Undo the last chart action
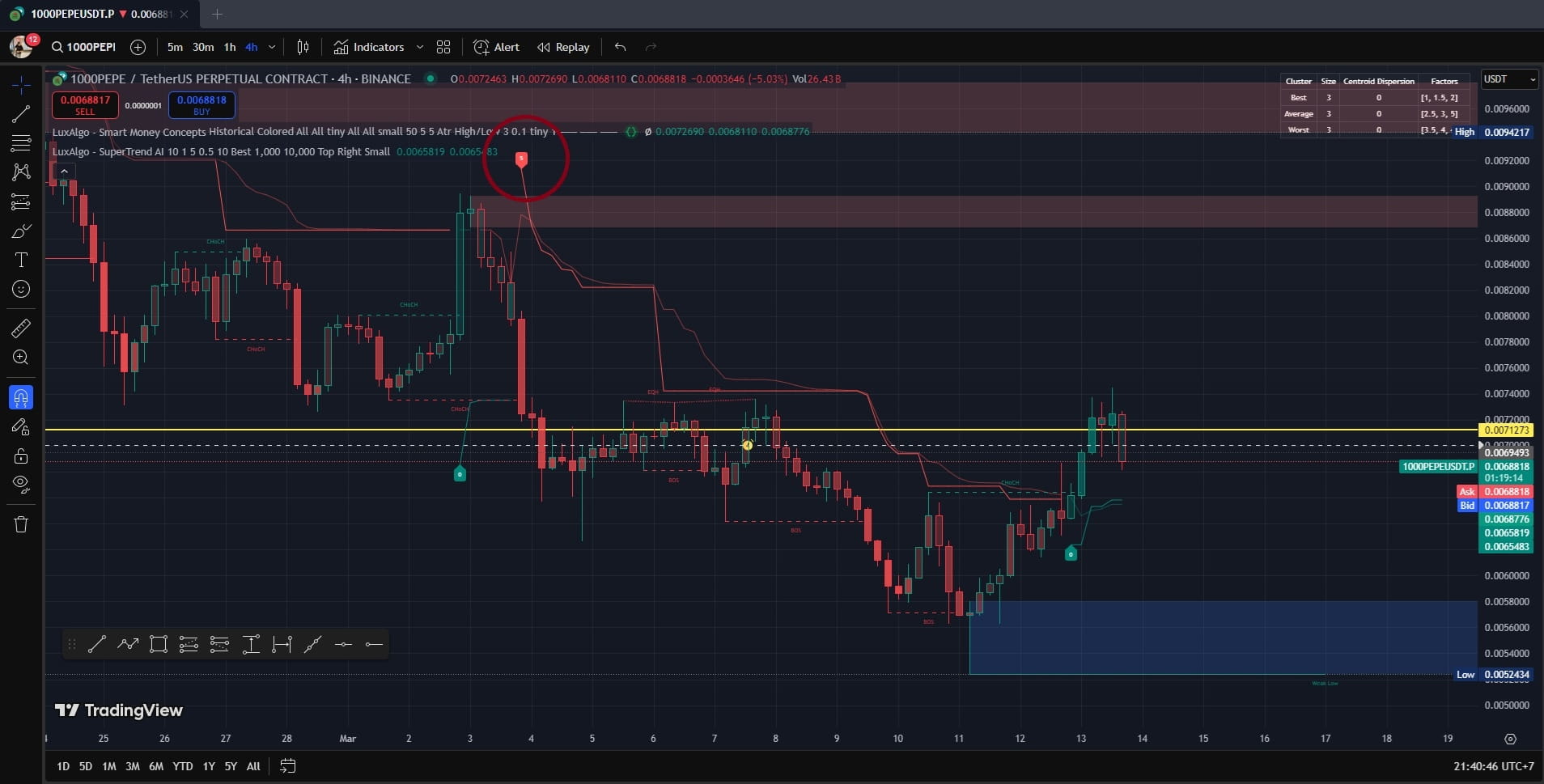 point(621,47)
